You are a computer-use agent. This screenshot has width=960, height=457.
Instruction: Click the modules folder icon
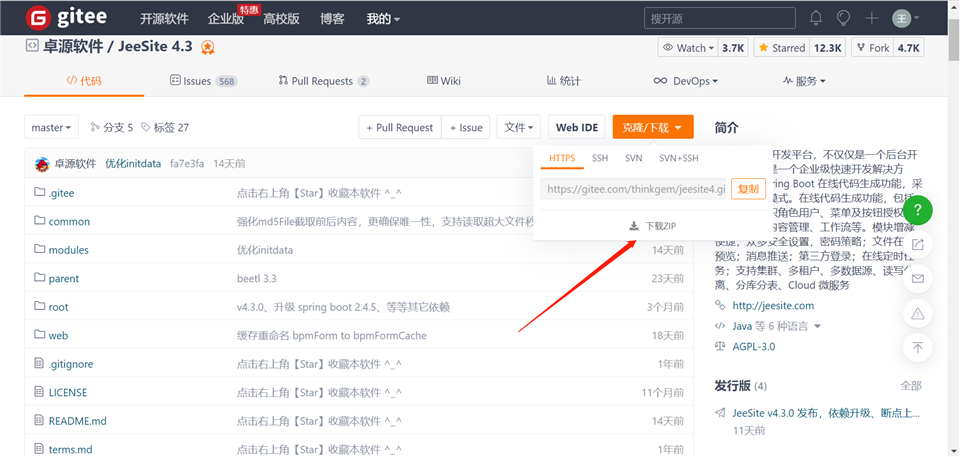pyautogui.click(x=40, y=250)
